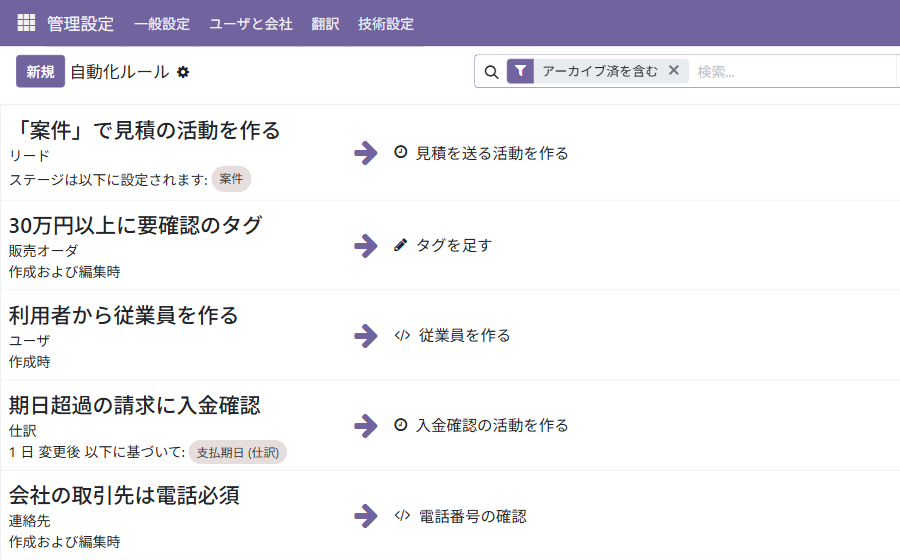900x560 pixels.
Task: Click 作成および編集時 under 販売オーダ
Action: click(x=65, y=272)
